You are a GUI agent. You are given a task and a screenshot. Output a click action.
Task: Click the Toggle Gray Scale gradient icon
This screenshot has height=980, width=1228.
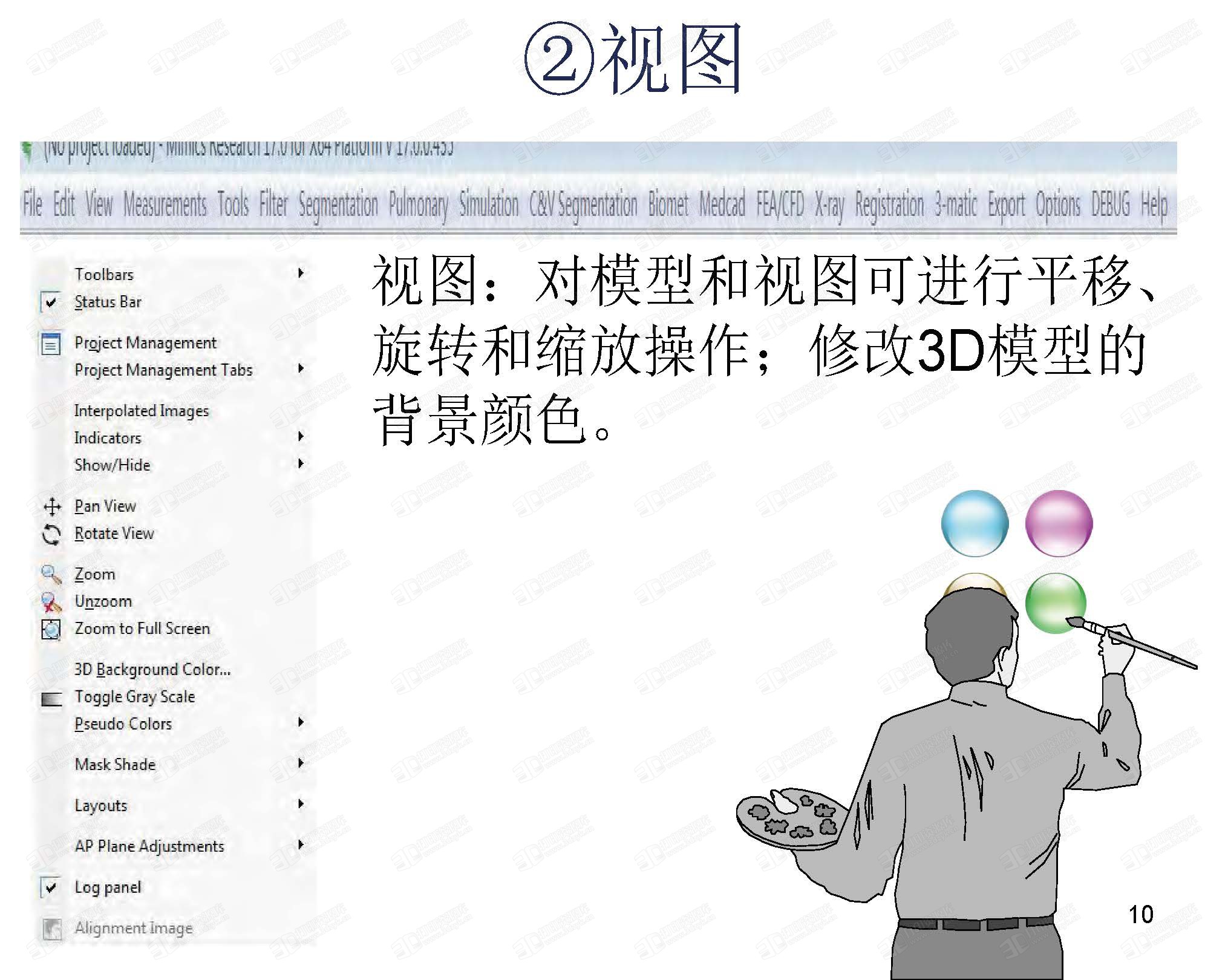point(51,699)
